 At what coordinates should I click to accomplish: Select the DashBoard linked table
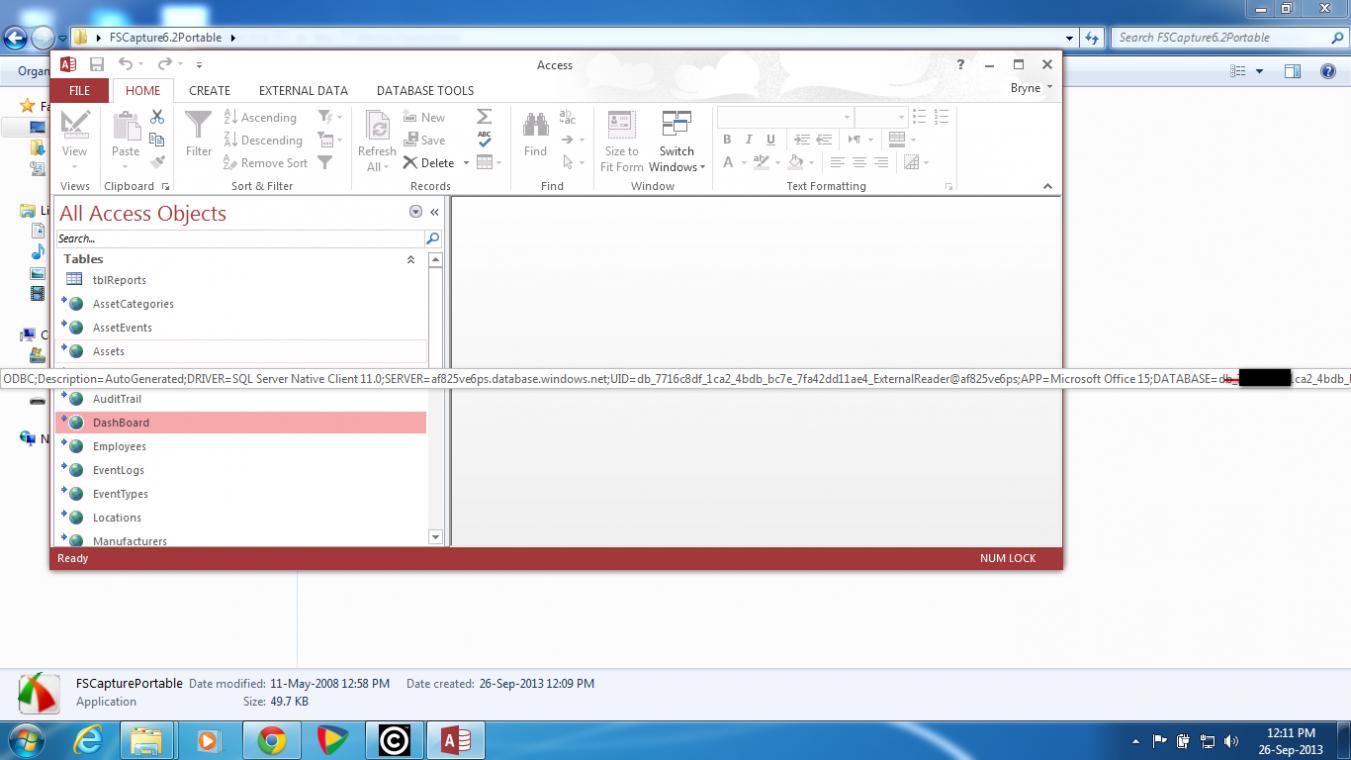pyautogui.click(x=240, y=422)
